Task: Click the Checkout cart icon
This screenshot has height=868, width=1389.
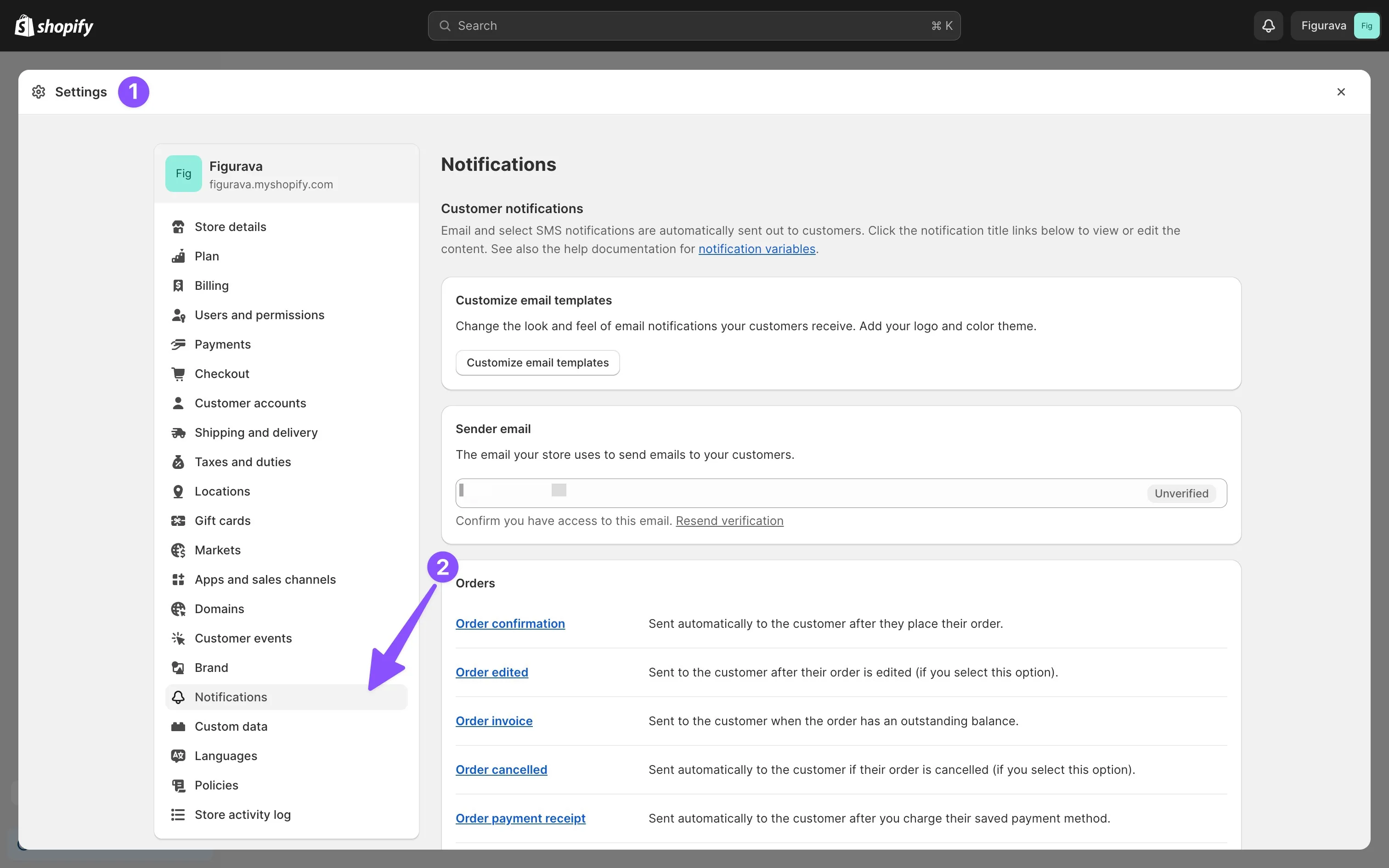Action: point(178,374)
